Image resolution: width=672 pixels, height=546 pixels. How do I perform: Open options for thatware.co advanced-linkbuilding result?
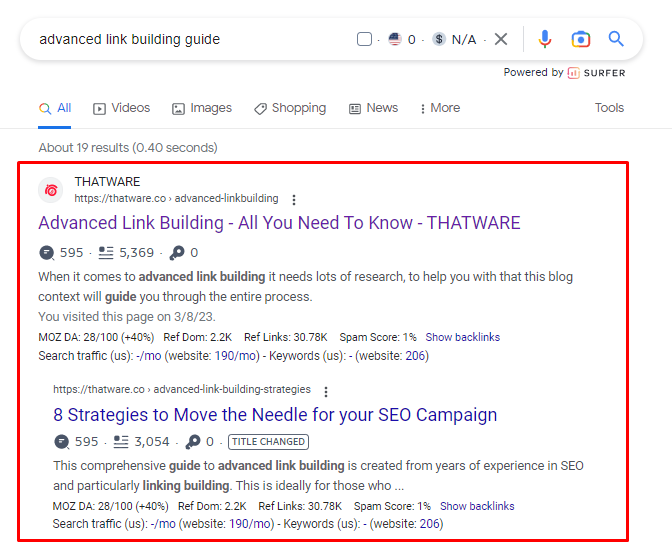(x=294, y=200)
